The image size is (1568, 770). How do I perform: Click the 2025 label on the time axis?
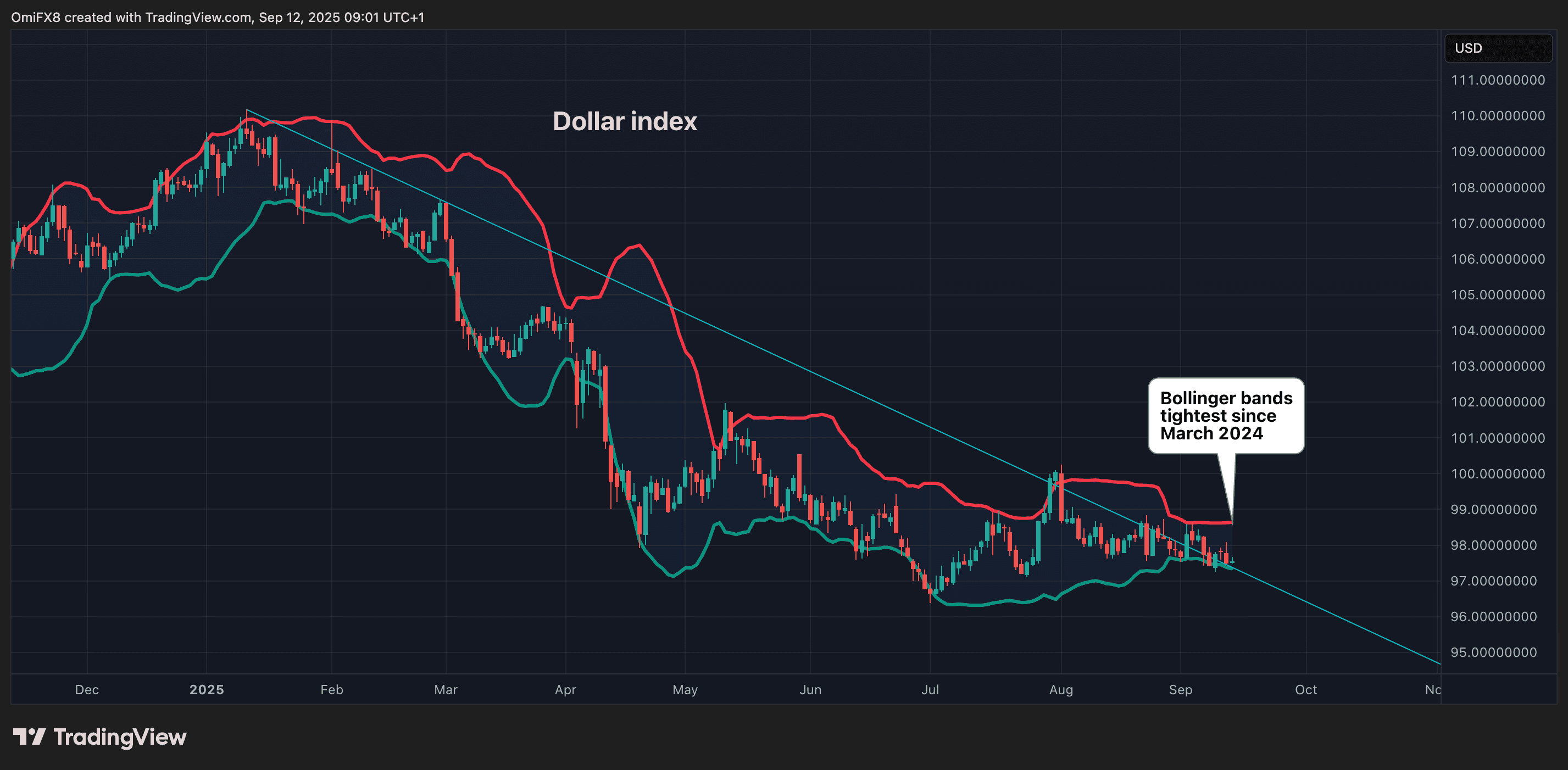point(207,690)
